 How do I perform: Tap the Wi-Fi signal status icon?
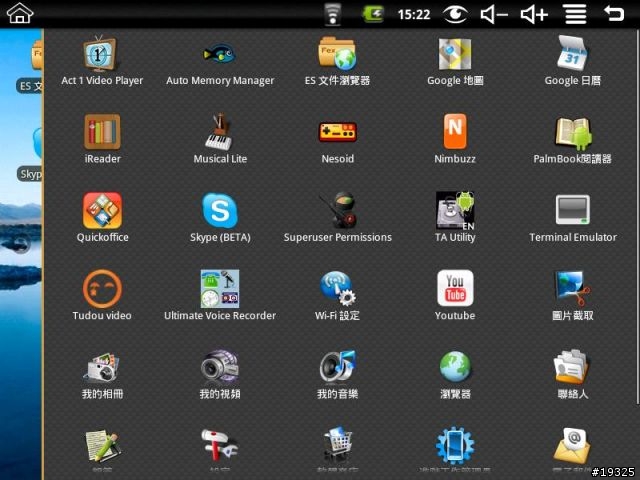(333, 14)
